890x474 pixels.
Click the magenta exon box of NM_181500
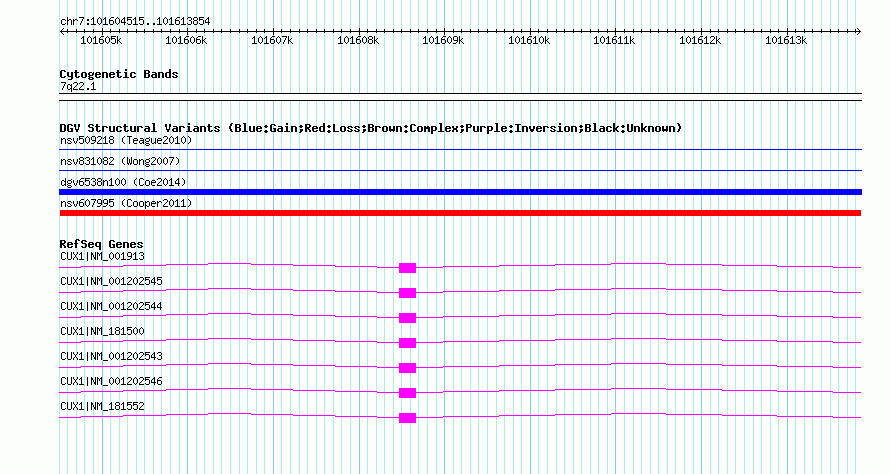click(408, 343)
